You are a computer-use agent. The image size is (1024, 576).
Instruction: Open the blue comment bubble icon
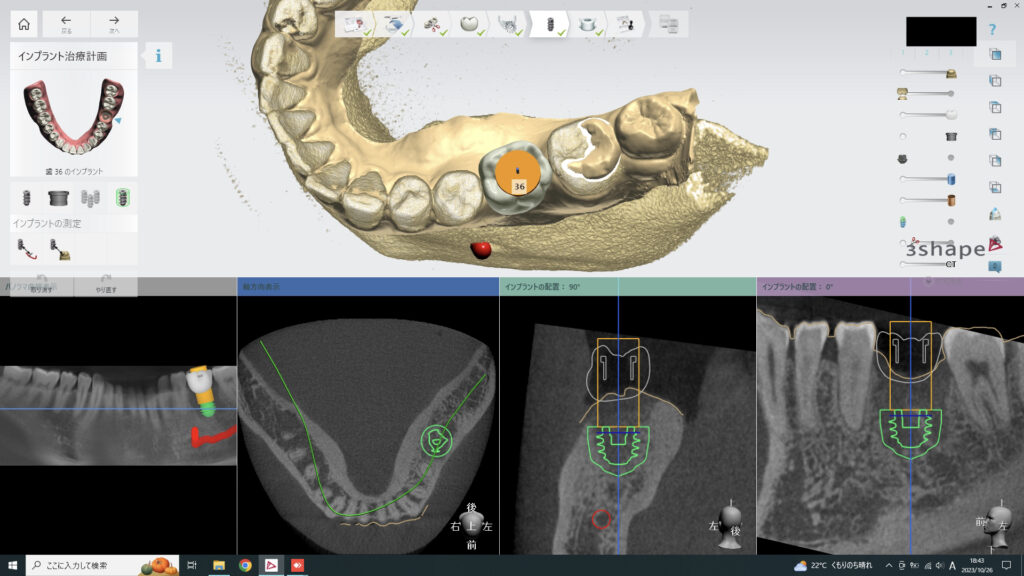click(x=995, y=266)
